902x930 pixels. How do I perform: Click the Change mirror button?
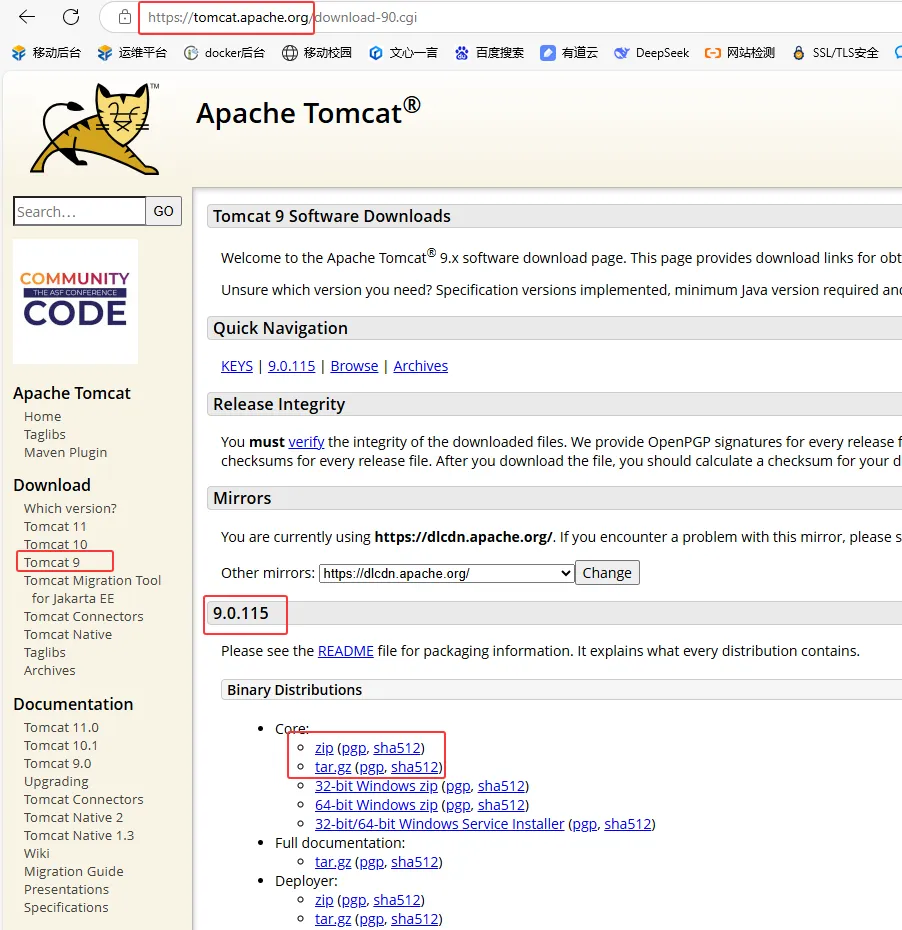coord(607,573)
